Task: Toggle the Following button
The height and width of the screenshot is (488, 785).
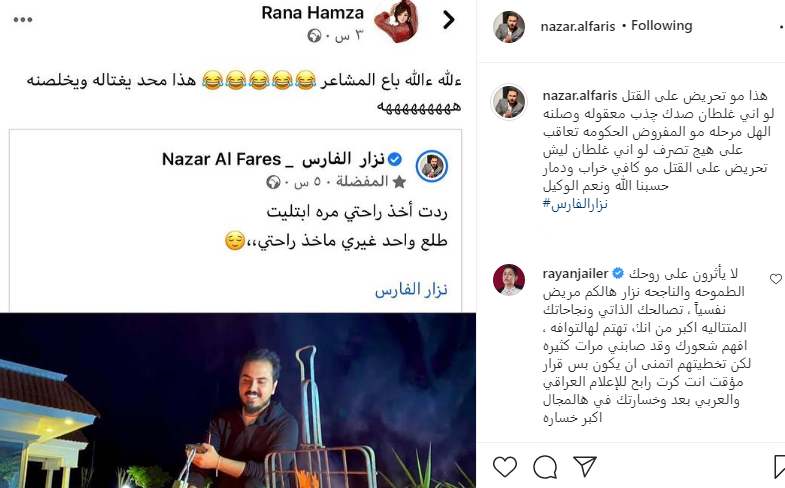Action: [661, 26]
